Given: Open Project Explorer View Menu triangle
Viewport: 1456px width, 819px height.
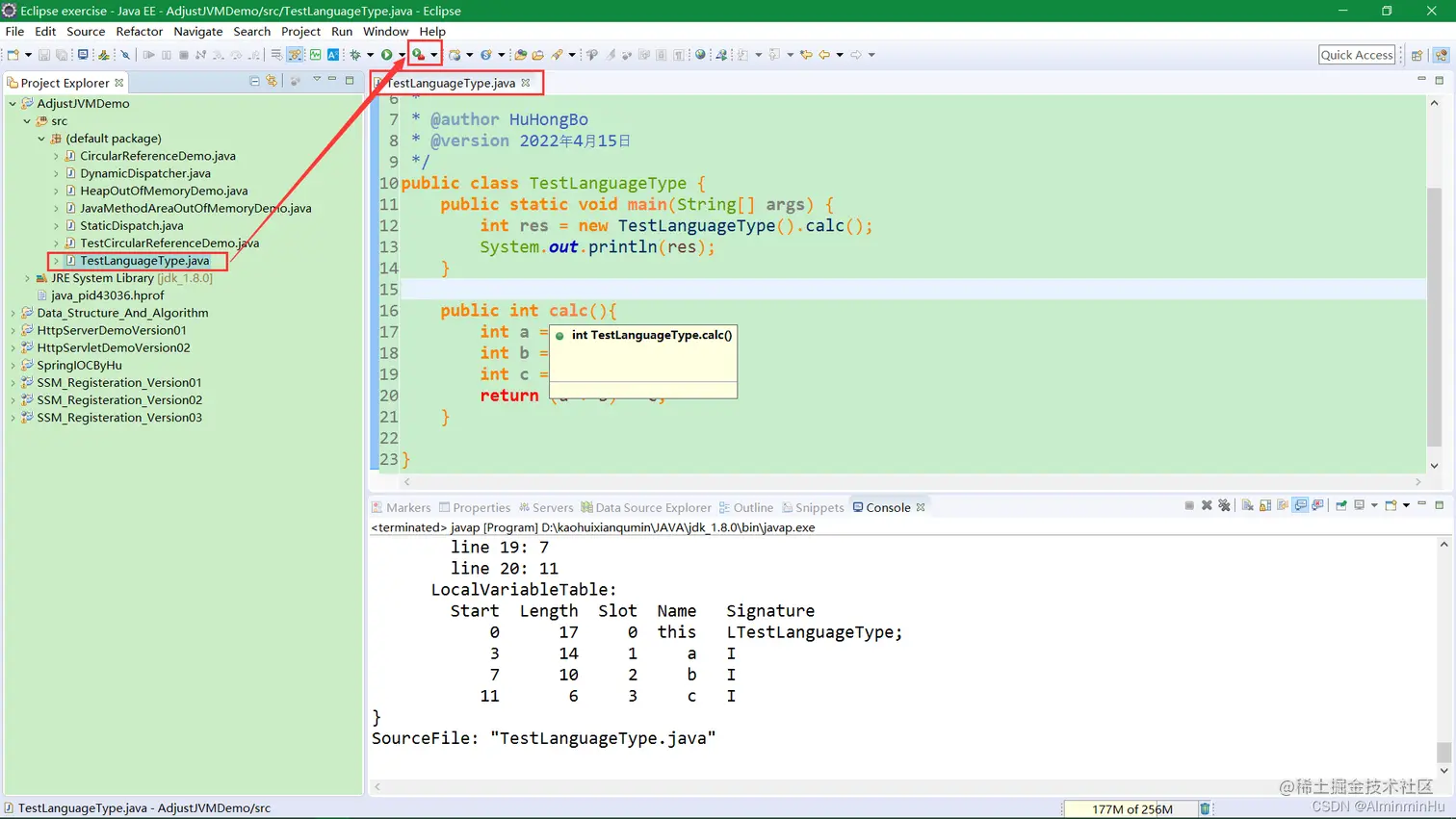Looking at the screenshot, I should 316,80.
